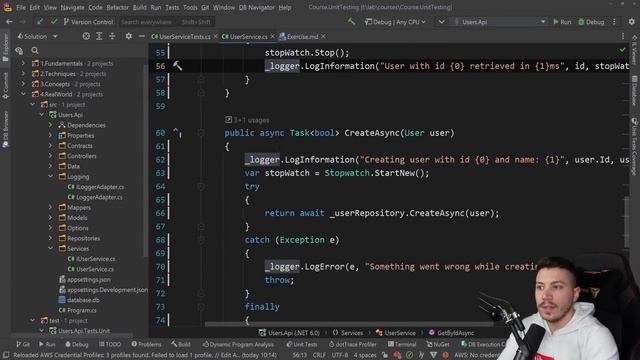Viewport: 640px width, 360px height.
Task: Collapse the 4.RealWorld folder
Action: [23, 94]
